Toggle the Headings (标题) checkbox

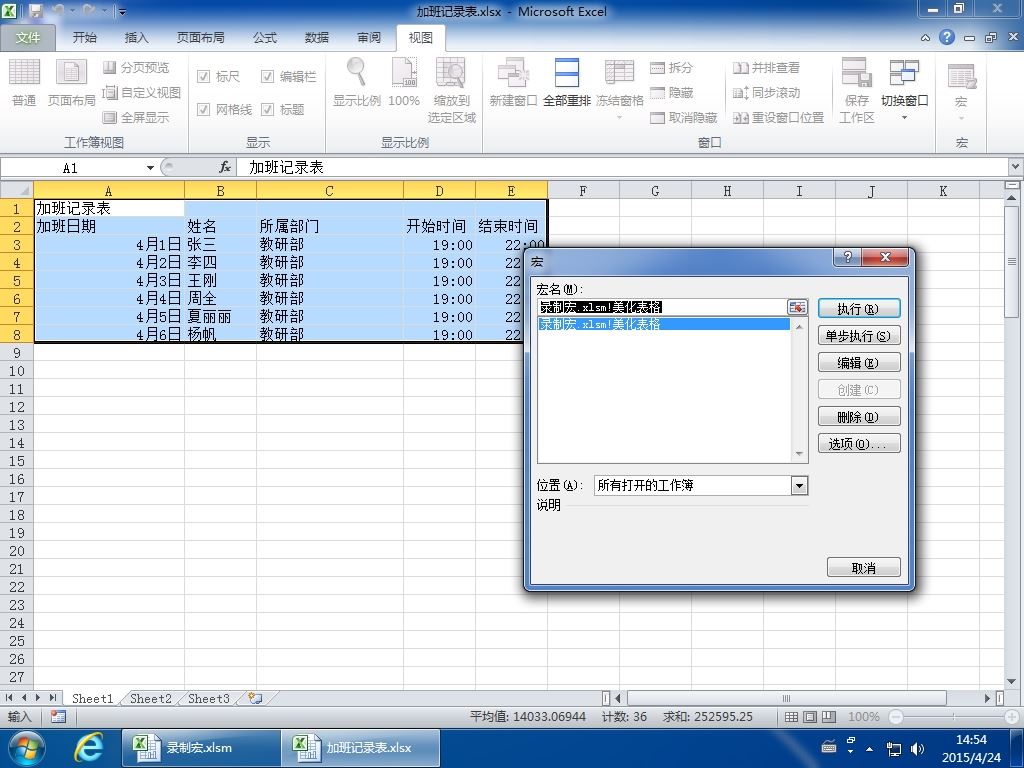pos(267,109)
